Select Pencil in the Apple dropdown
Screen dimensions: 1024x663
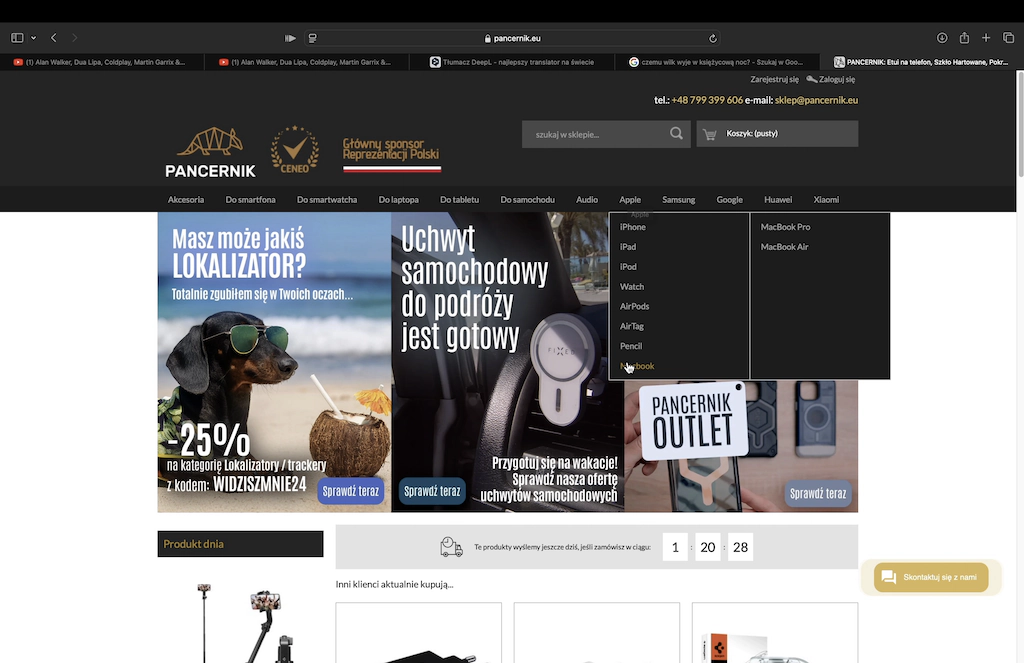tap(631, 346)
